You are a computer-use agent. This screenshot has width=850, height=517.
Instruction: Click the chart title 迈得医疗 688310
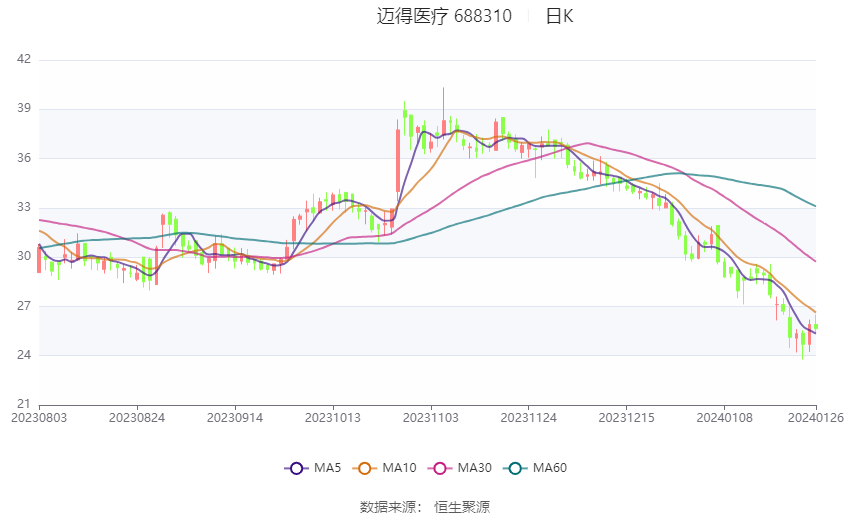click(444, 16)
